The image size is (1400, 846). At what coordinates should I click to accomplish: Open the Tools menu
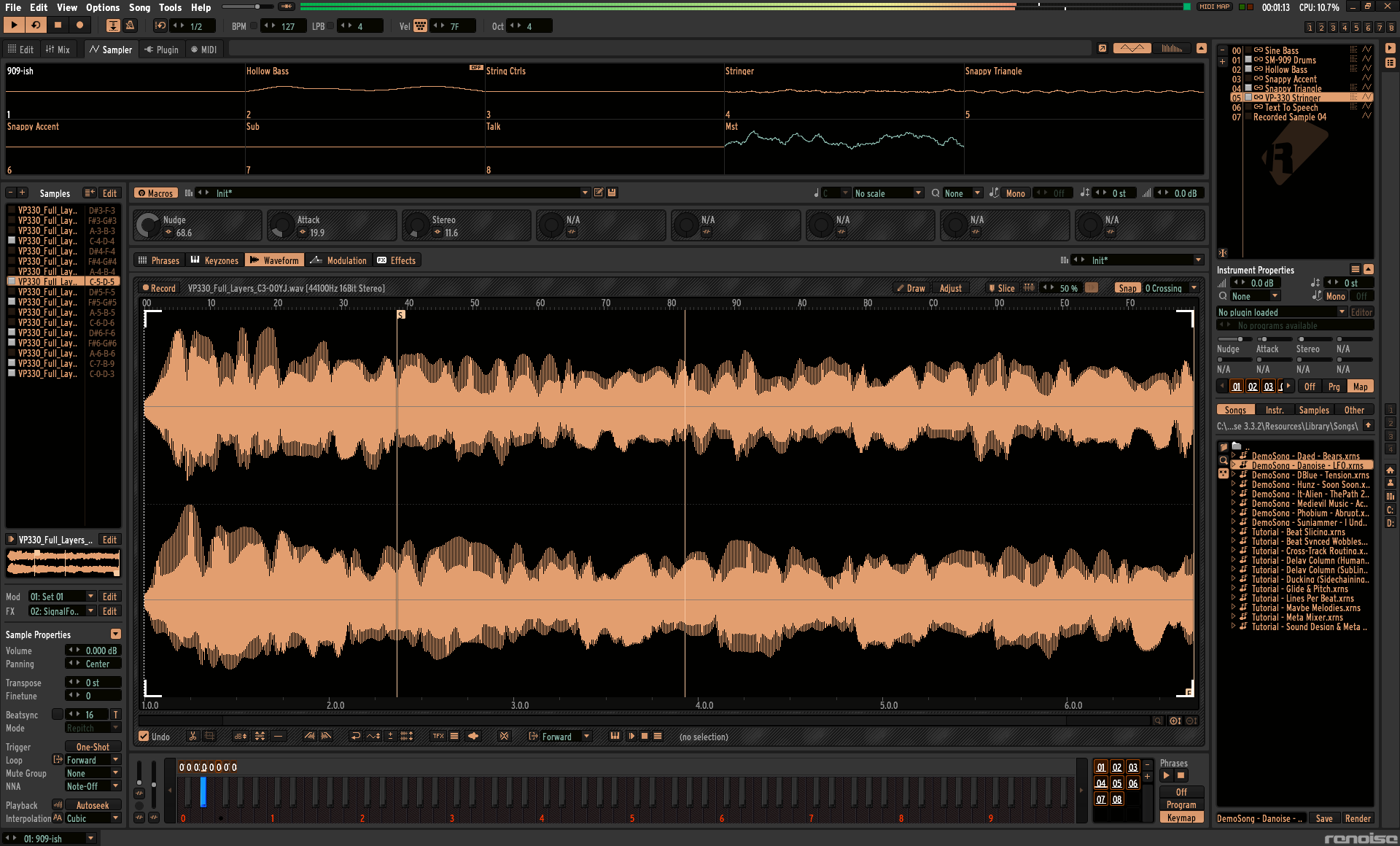pyautogui.click(x=170, y=7)
